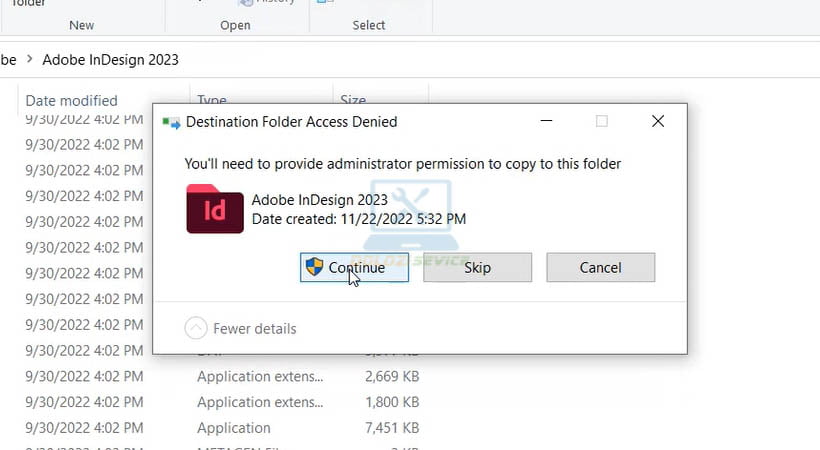The height and width of the screenshot is (450, 820).
Task: Click the Adobe InDesign Id folder icon
Action: pos(215,209)
